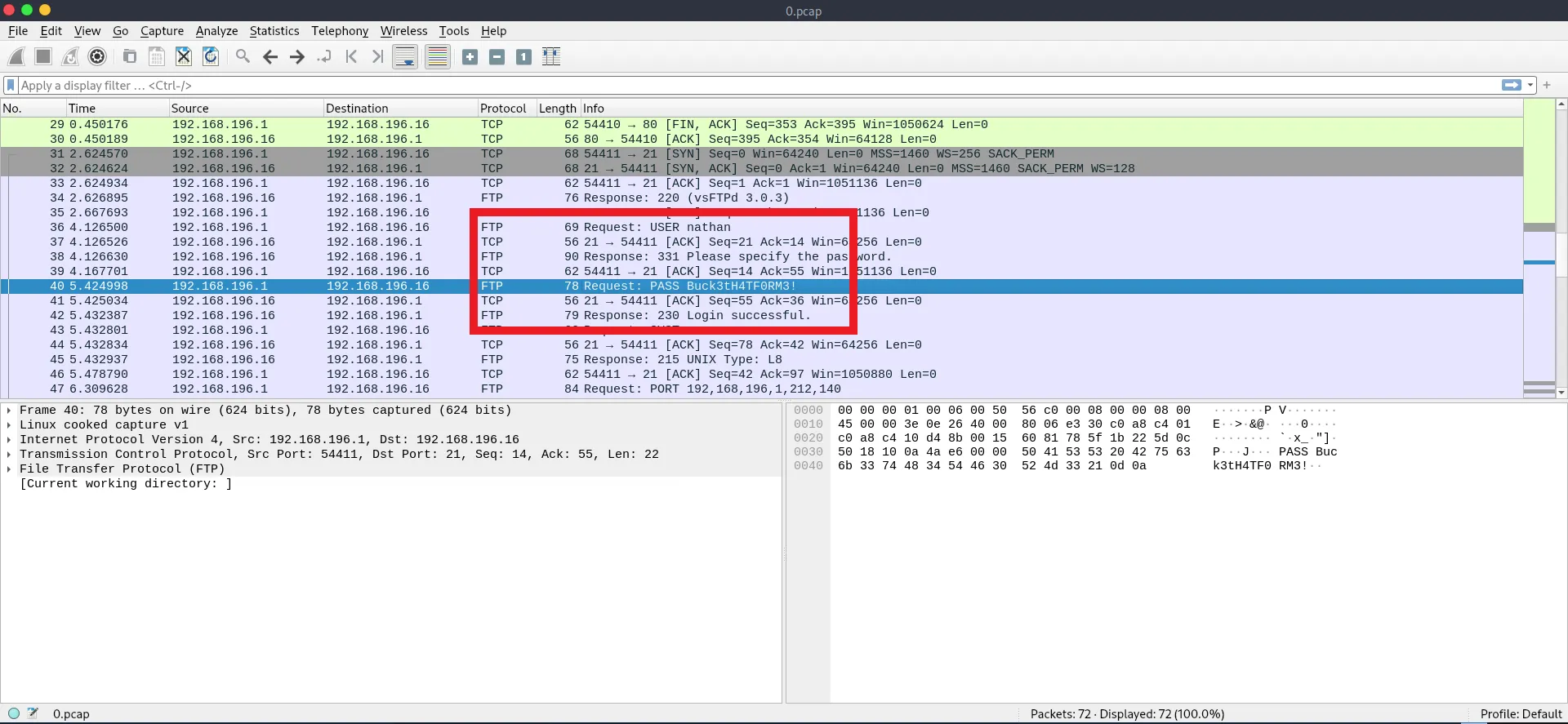The width and height of the screenshot is (1568, 724).
Task: Go back in packet history
Action: 270,57
